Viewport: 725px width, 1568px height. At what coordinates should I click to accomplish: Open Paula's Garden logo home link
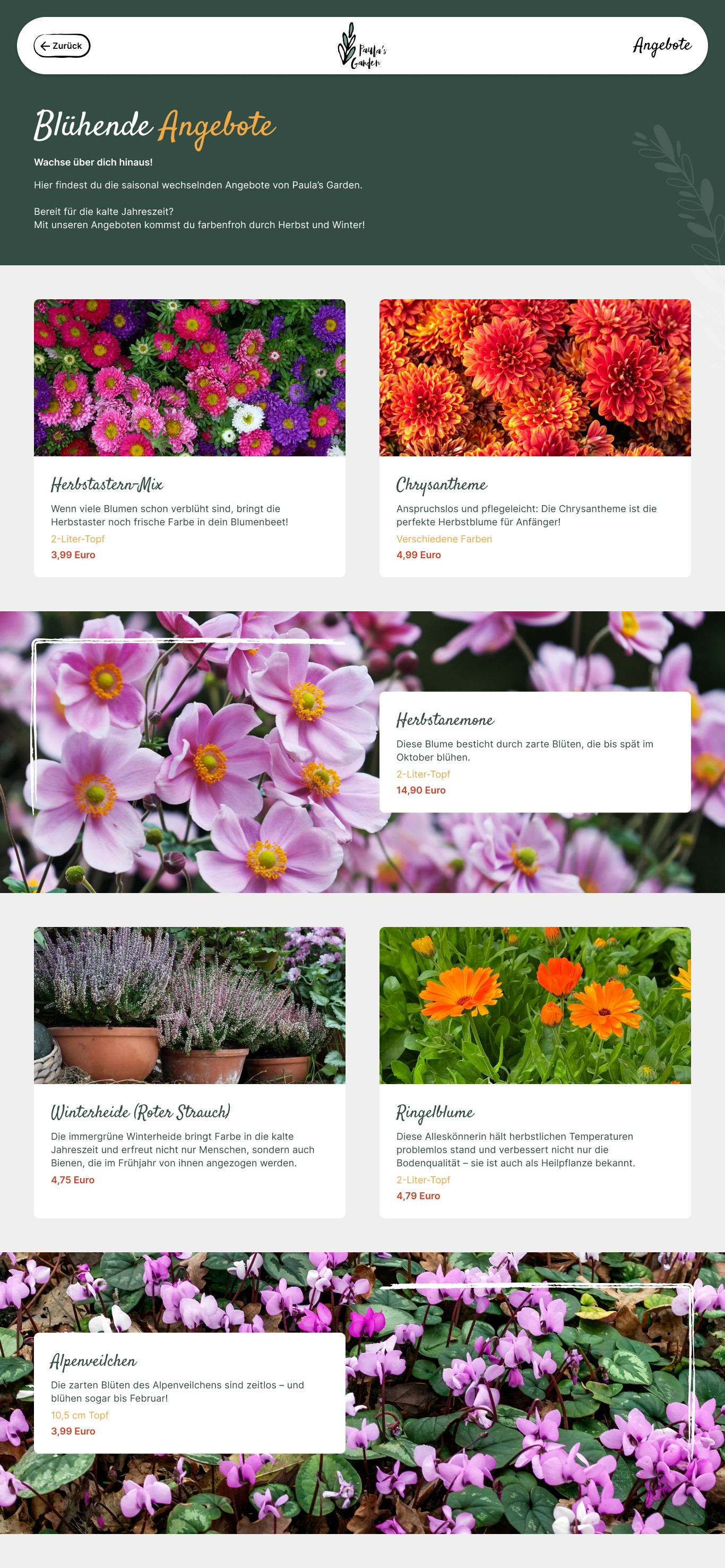tap(362, 46)
